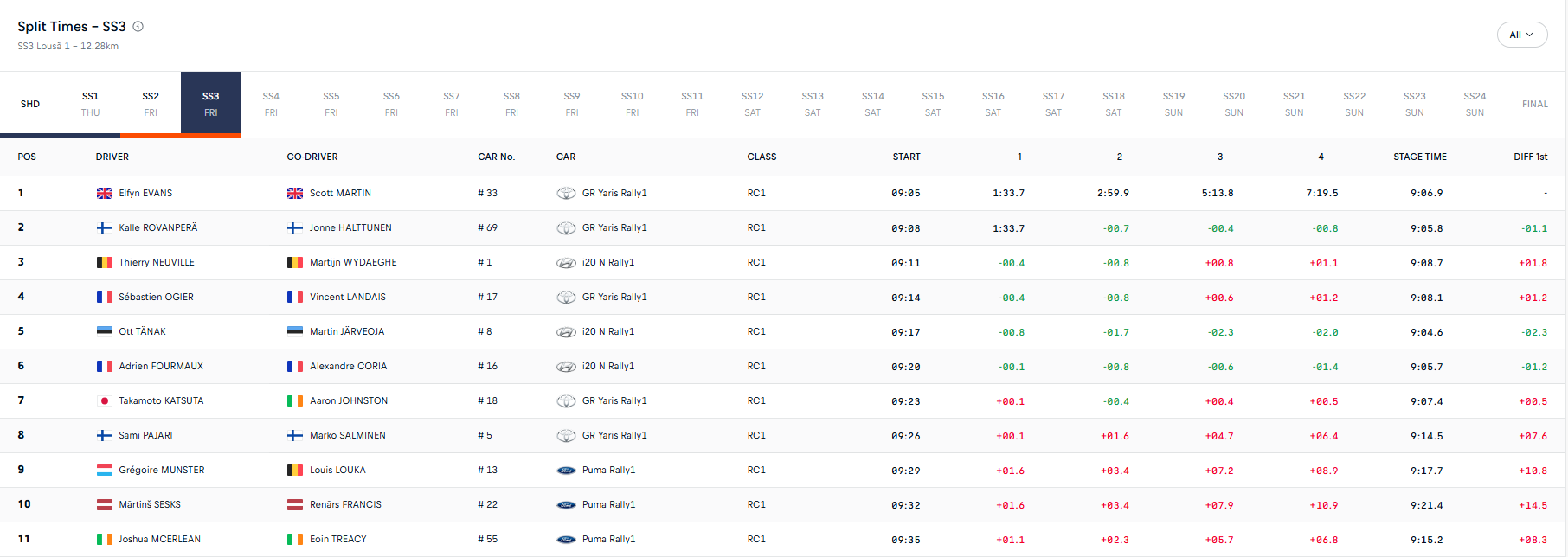
Task: Click the Belgium flag next to Thierry NEUVILLE
Action: coord(105,262)
